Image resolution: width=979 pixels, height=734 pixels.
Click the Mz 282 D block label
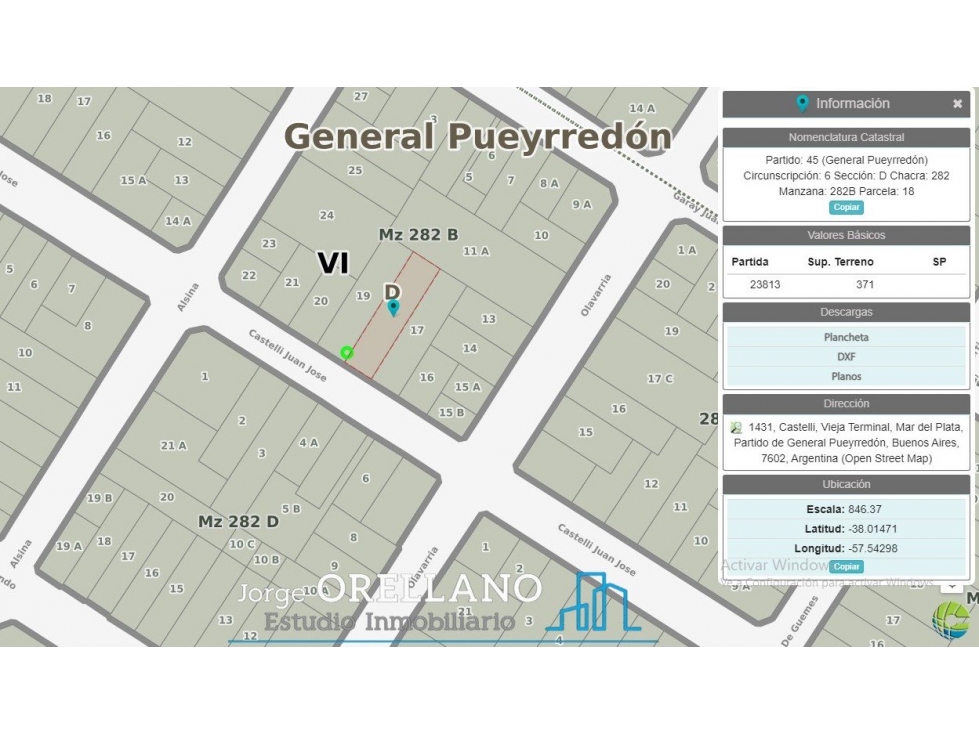coord(238,521)
